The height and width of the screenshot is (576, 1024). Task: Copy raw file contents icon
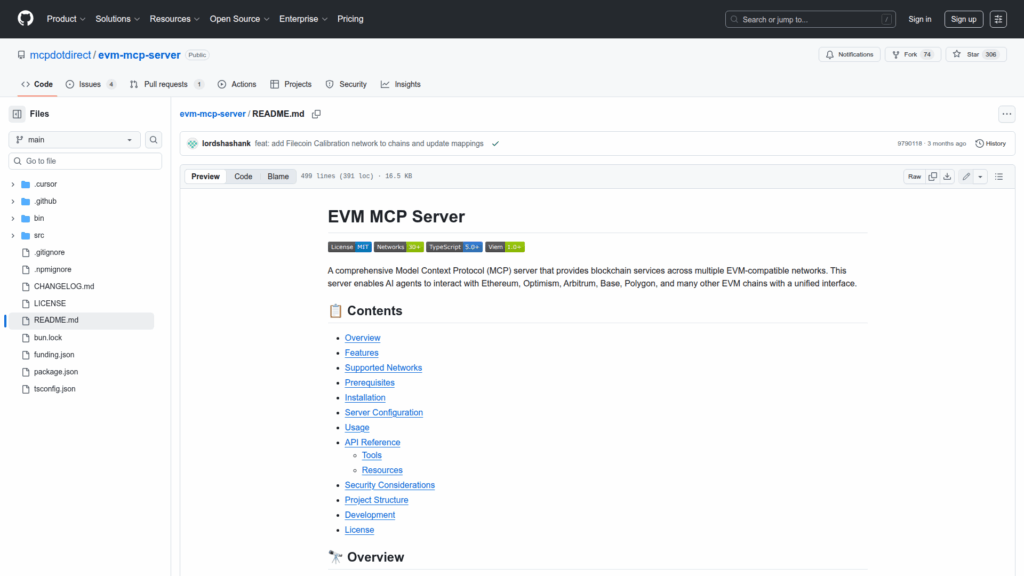coord(933,177)
